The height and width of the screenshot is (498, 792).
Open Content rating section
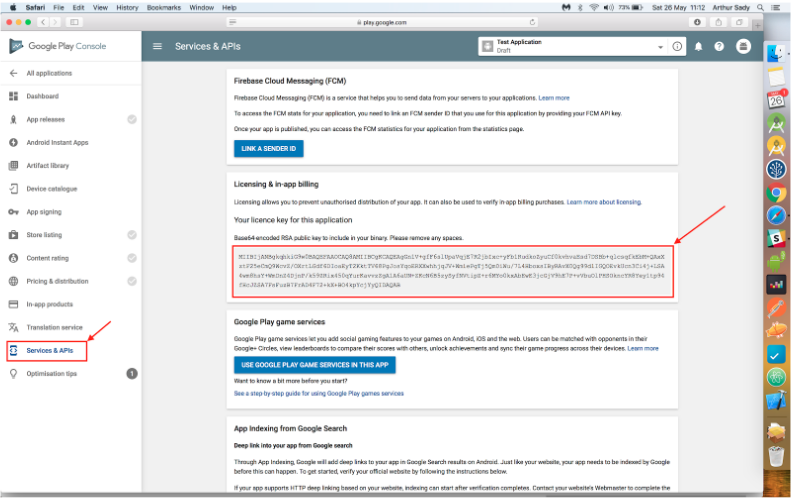(x=47, y=258)
